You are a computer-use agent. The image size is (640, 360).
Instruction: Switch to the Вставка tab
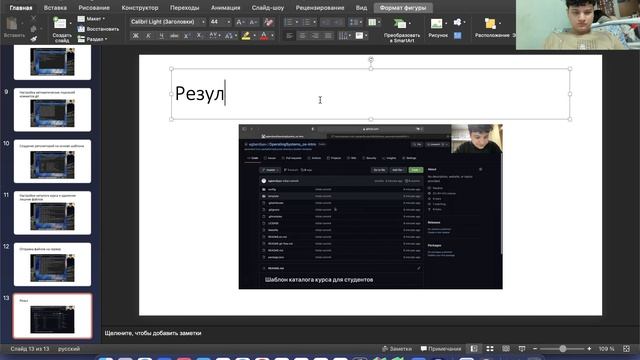tap(55, 8)
